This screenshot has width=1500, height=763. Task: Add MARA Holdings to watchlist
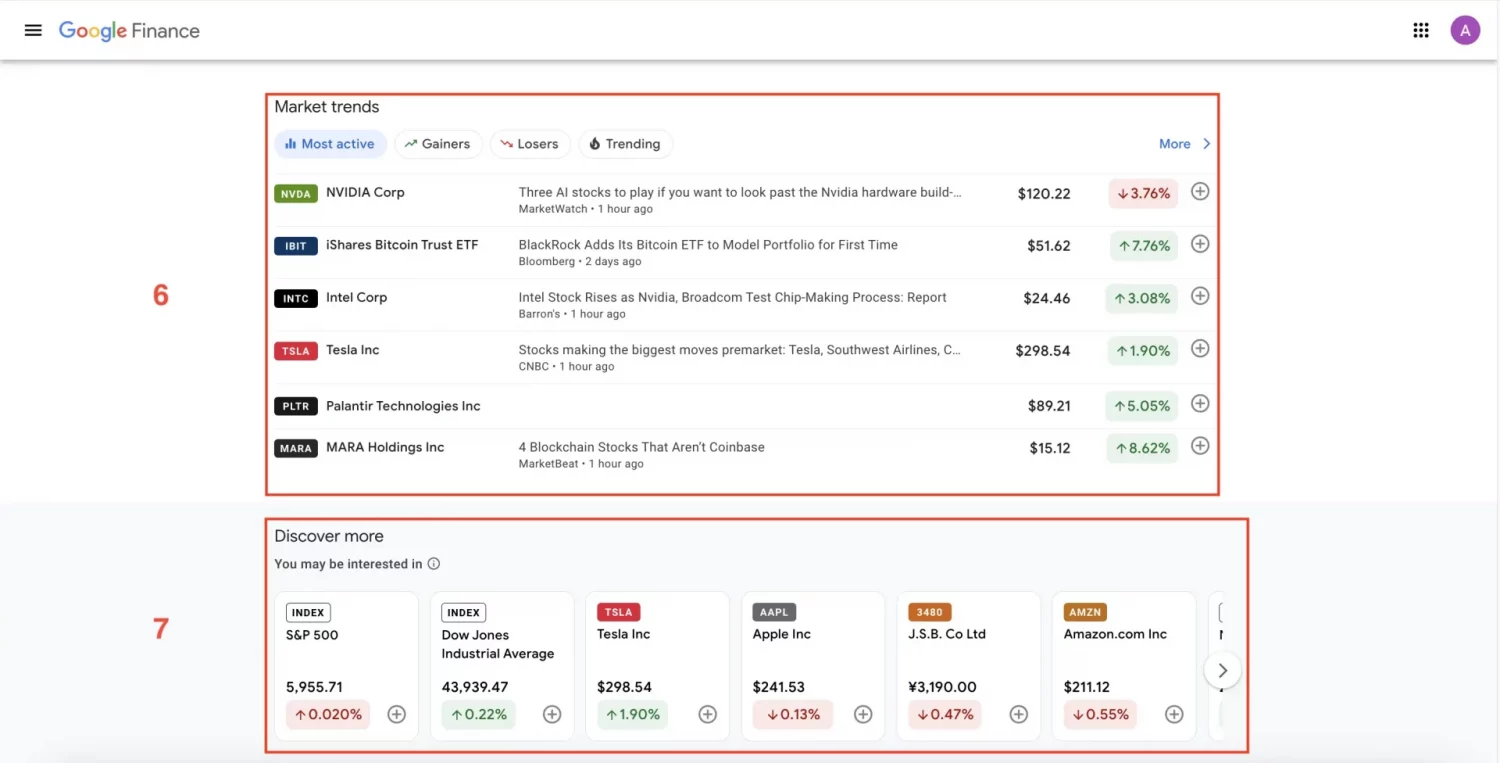pyautogui.click(x=1200, y=446)
